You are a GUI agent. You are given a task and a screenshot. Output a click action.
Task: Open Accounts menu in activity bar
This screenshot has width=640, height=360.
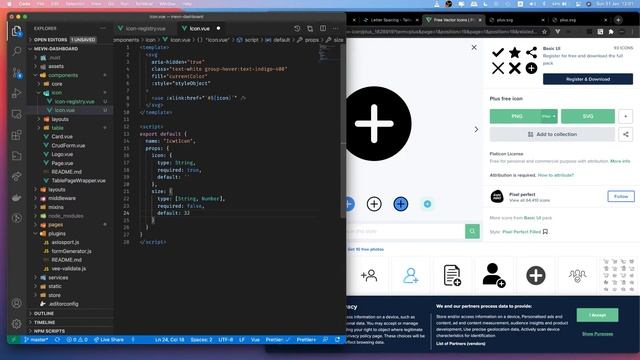pos(16,303)
